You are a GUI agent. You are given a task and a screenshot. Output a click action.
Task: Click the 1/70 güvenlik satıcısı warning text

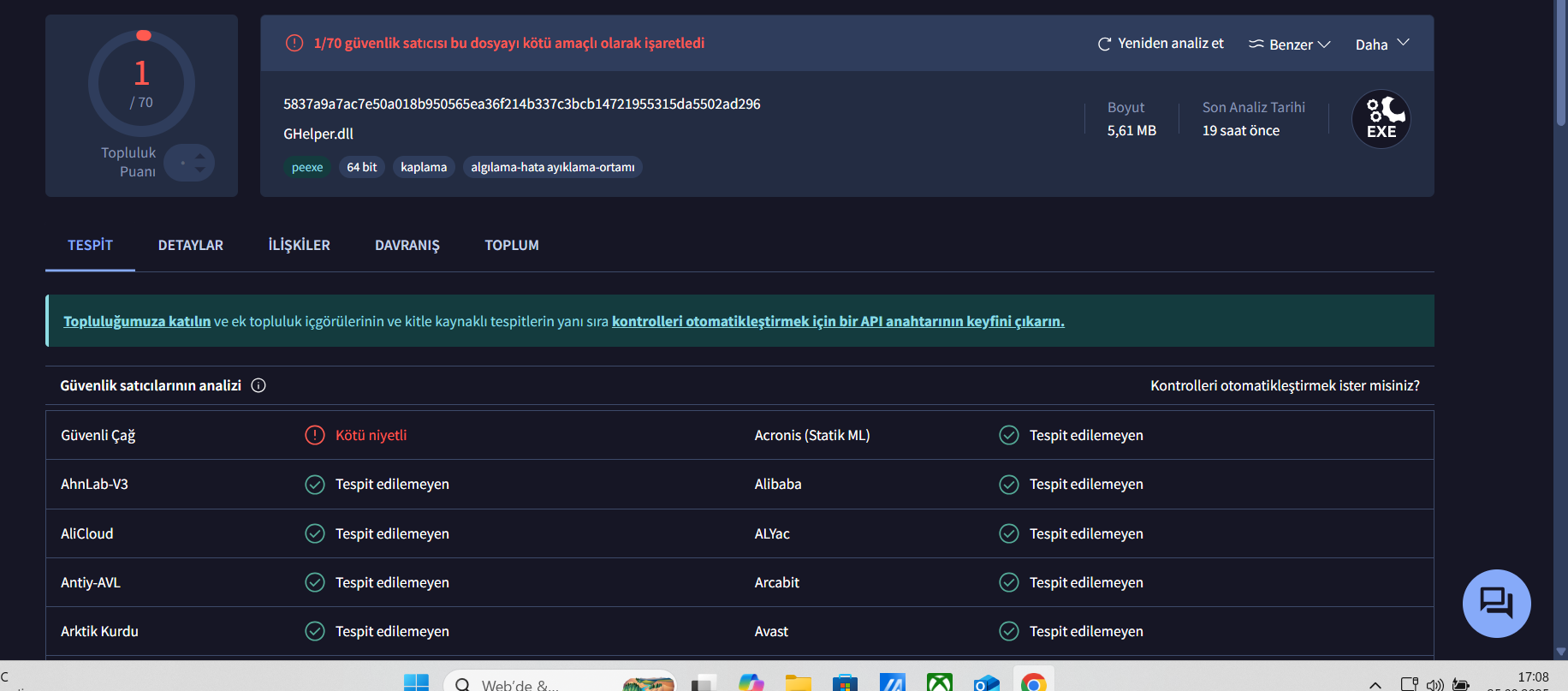[509, 43]
